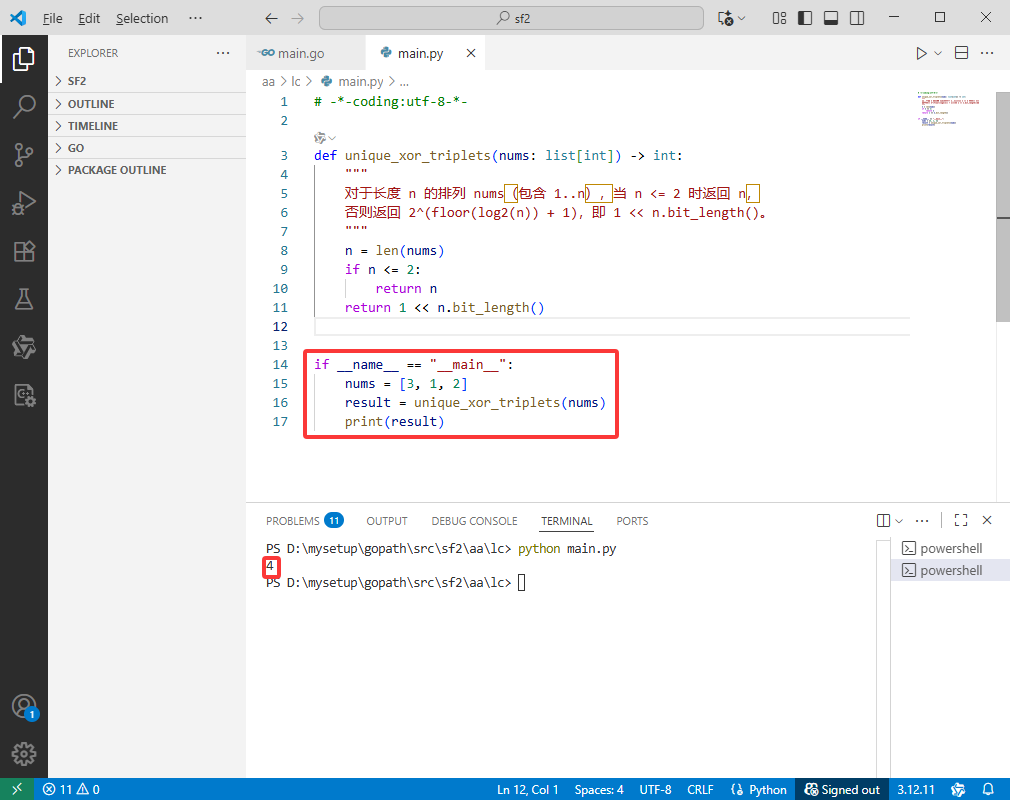Open the Extensions view icon
This screenshot has width=1010, height=800.
[24, 251]
